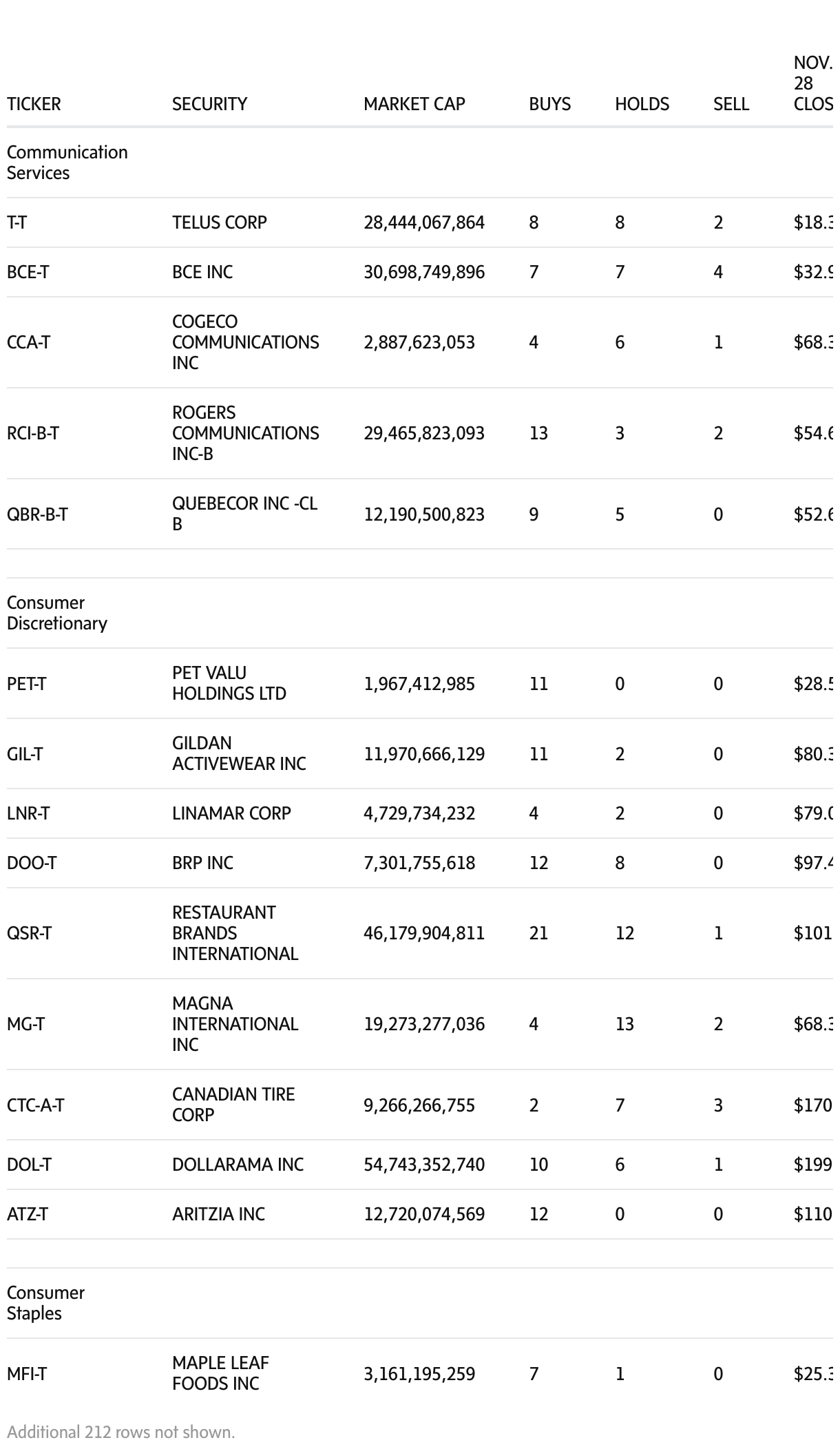Image resolution: width=840 pixels, height=1449 pixels.
Task: Click the HOLDS column header
Action: click(x=642, y=104)
